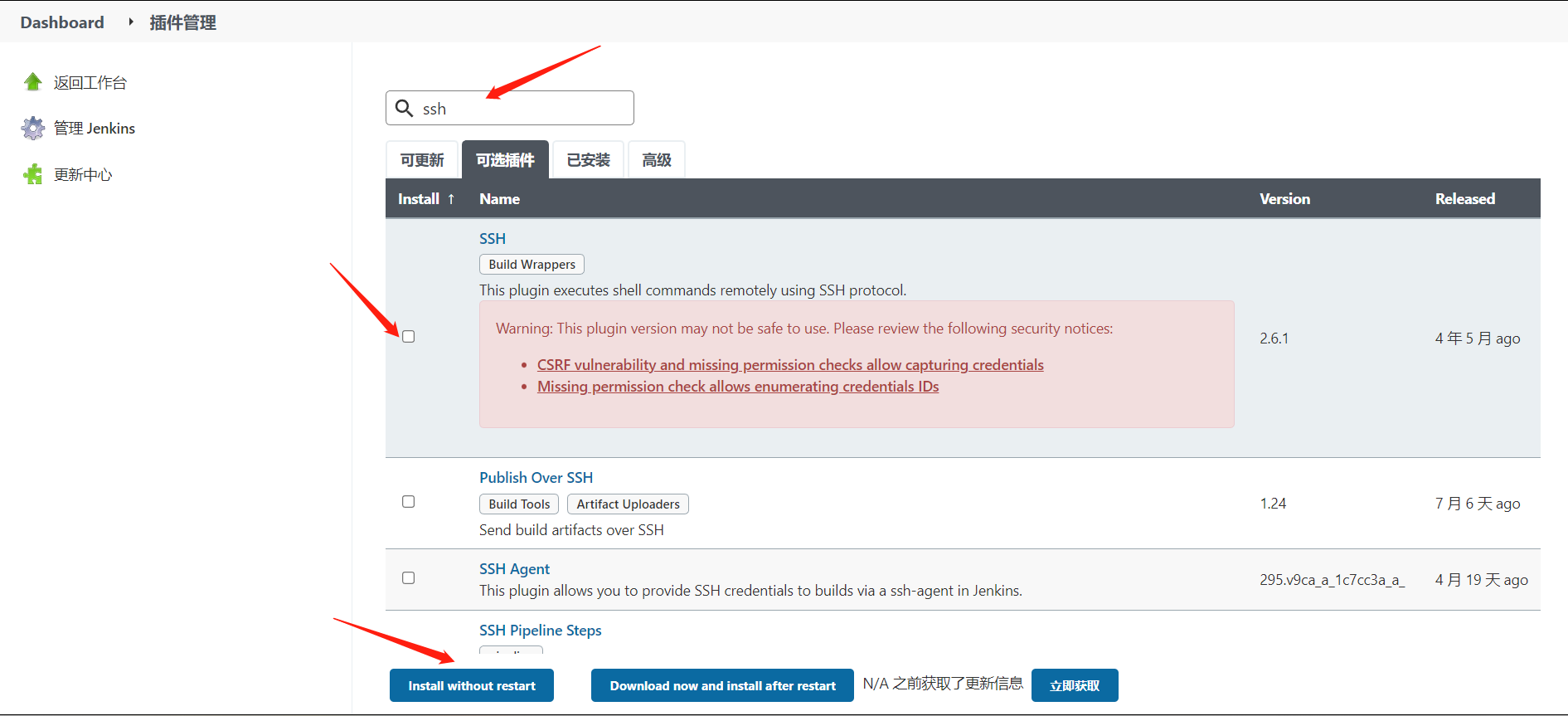Open the Publish Over SSH plugin link
1568x716 pixels.
click(x=536, y=478)
